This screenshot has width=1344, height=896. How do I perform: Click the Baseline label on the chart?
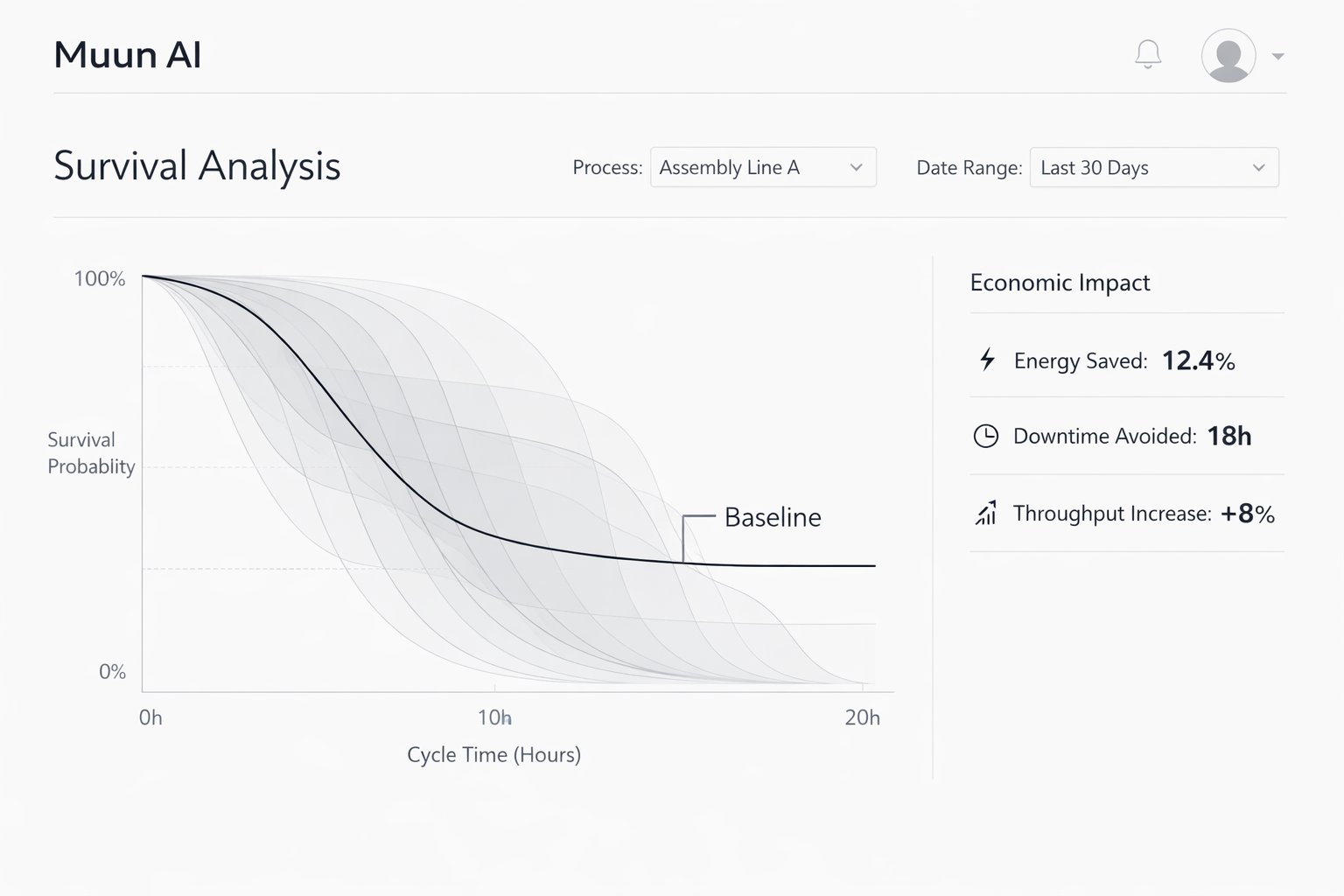pyautogui.click(x=773, y=517)
